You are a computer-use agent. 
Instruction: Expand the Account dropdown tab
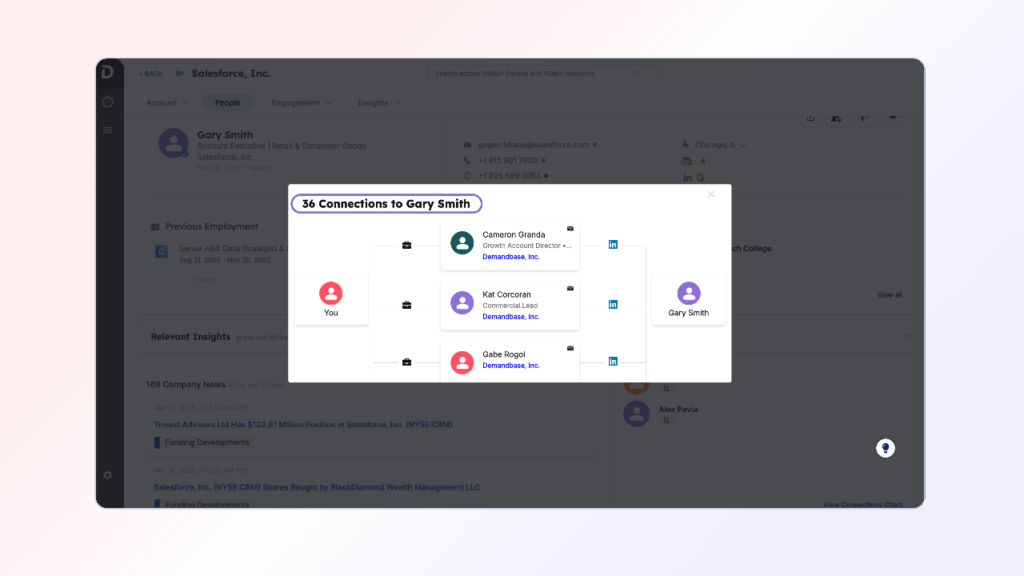point(167,103)
